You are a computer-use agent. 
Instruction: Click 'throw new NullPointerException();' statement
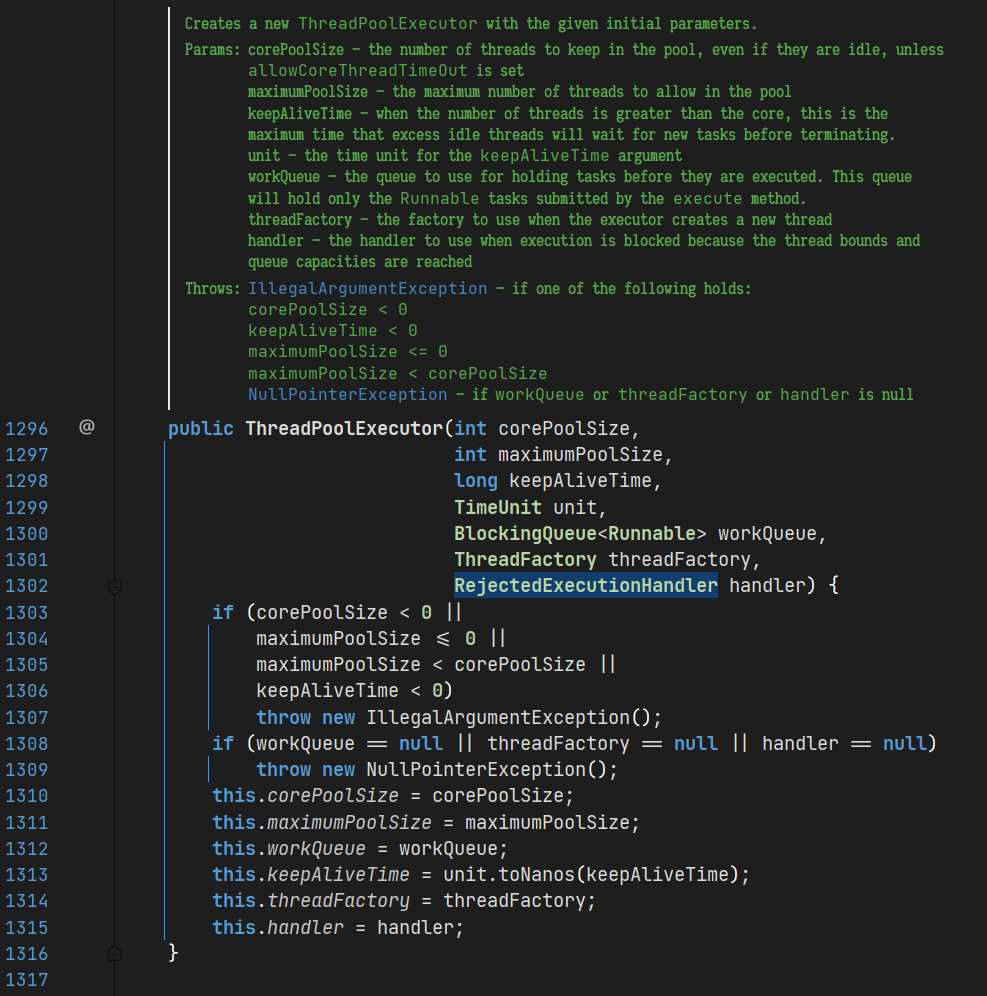tap(436, 769)
